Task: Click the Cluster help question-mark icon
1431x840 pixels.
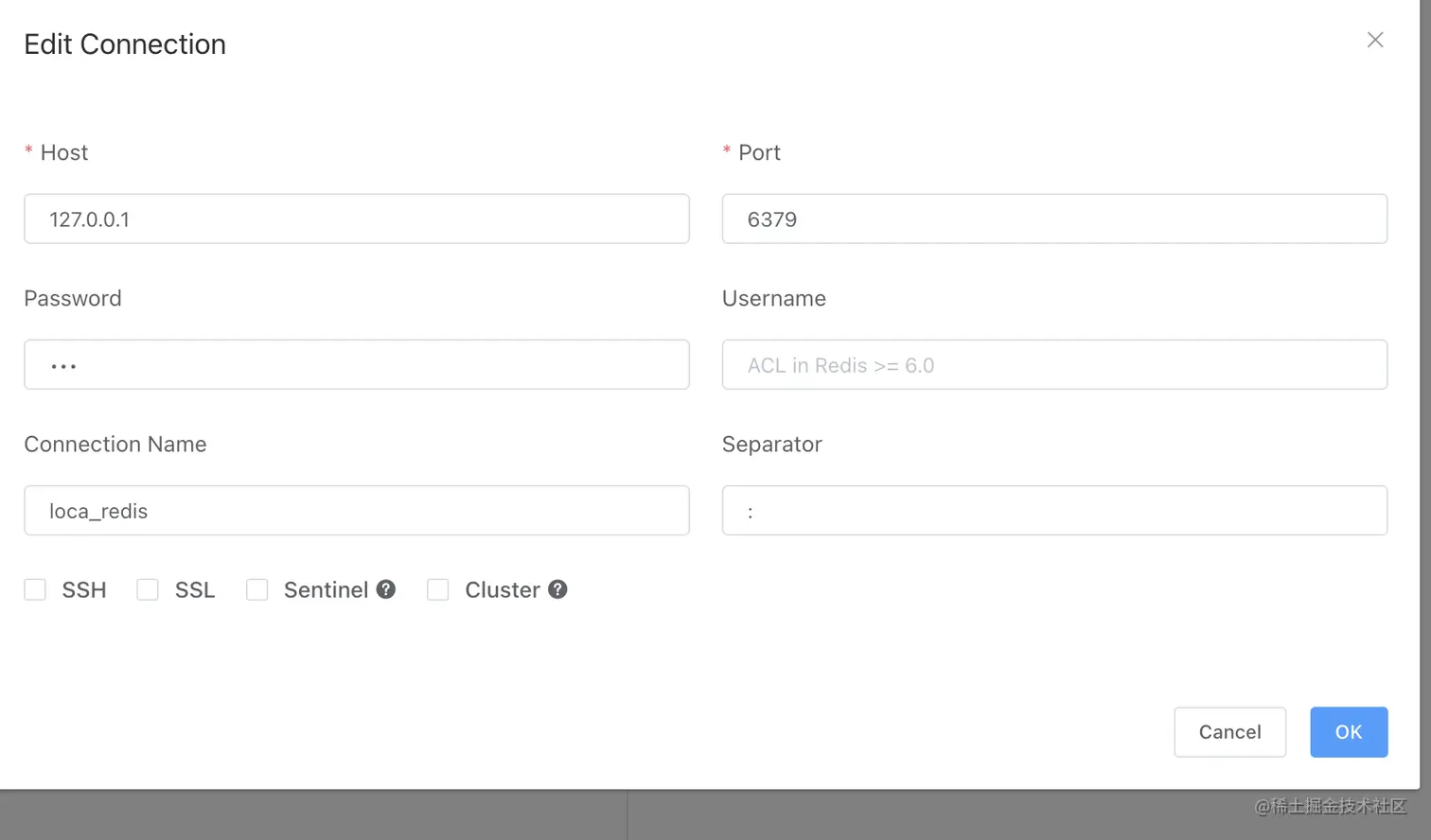Action: click(x=557, y=589)
